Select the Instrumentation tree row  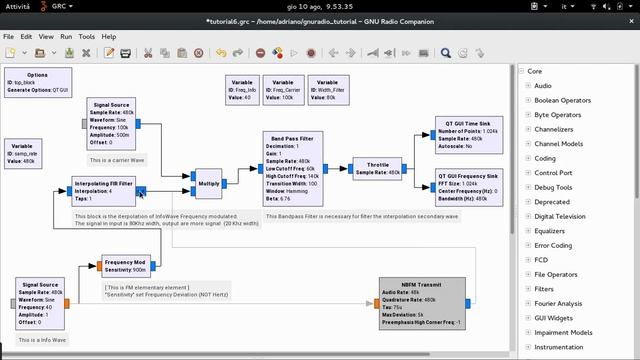(x=576, y=347)
